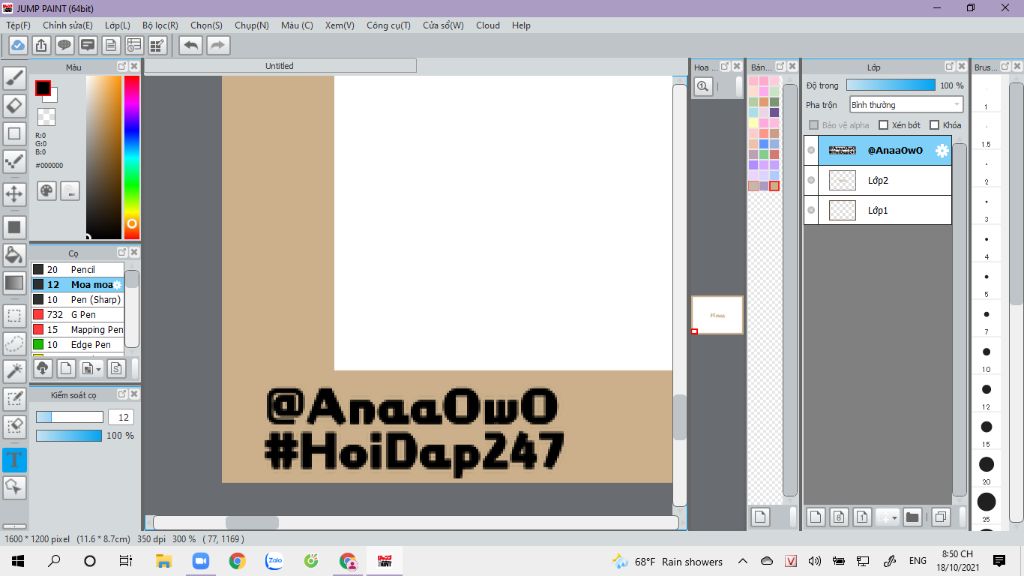Select the Move tool
This screenshot has height=576, width=1024.
click(14, 194)
